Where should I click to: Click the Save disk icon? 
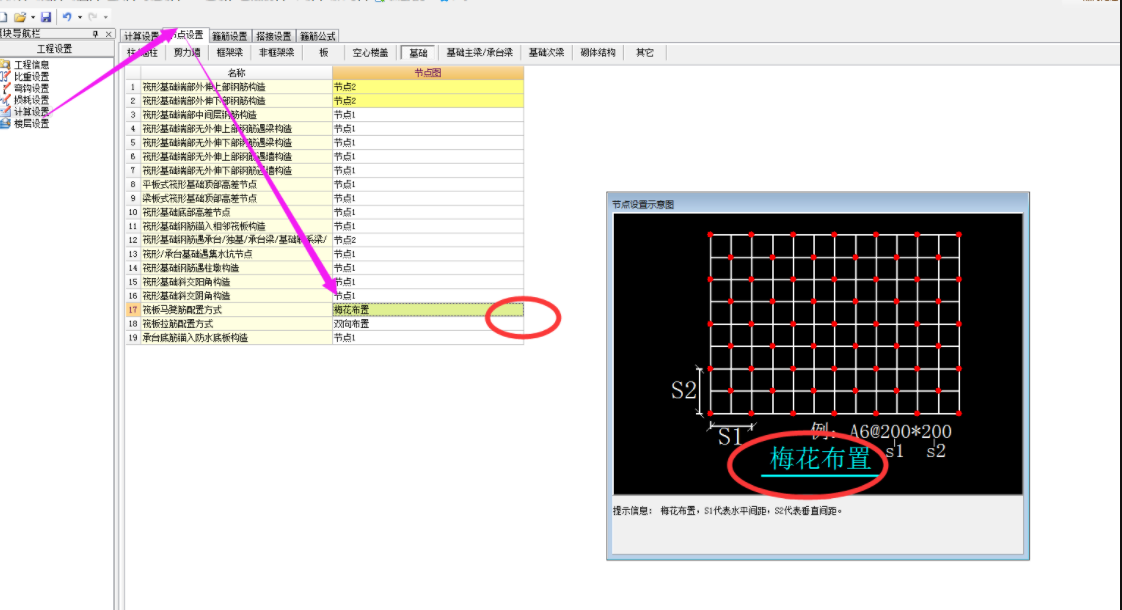[x=46, y=16]
